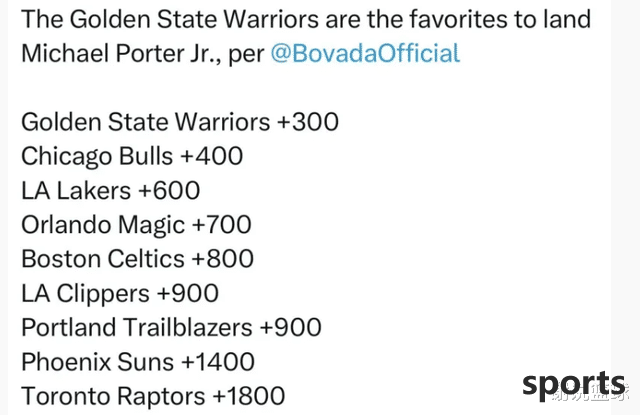Select the Toronto Raptors team name
The width and height of the screenshot is (640, 415).
pyautogui.click(x=113, y=396)
